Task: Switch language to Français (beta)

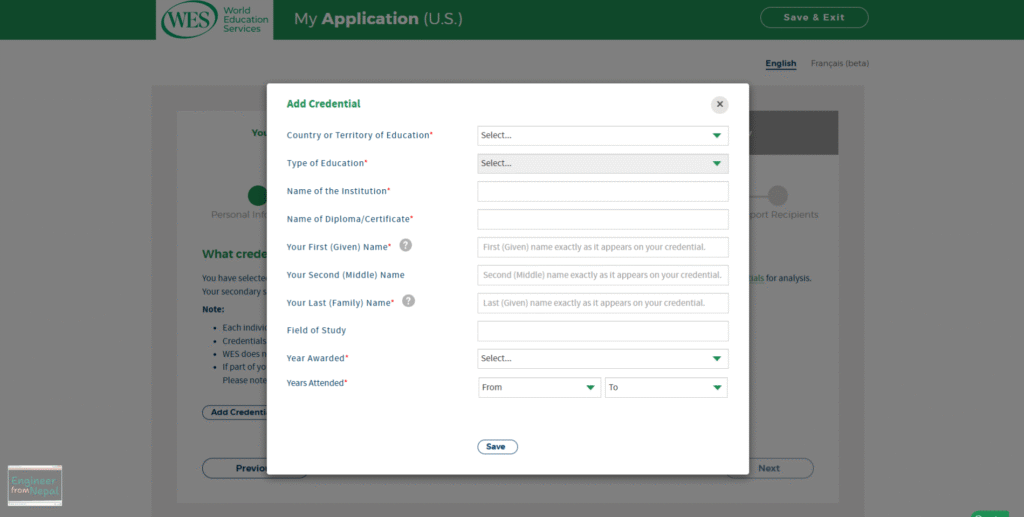Action: coord(840,63)
